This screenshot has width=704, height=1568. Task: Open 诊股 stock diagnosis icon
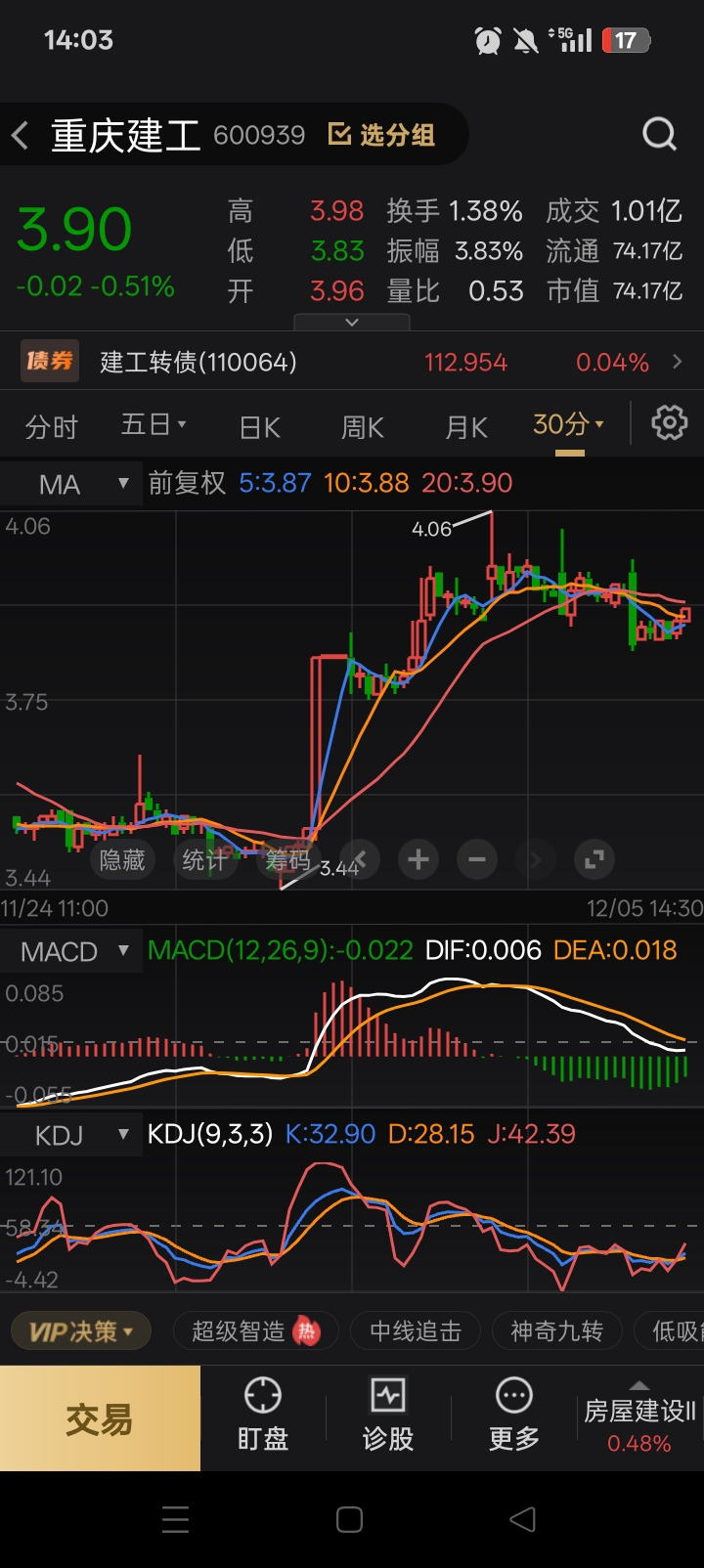[388, 1415]
